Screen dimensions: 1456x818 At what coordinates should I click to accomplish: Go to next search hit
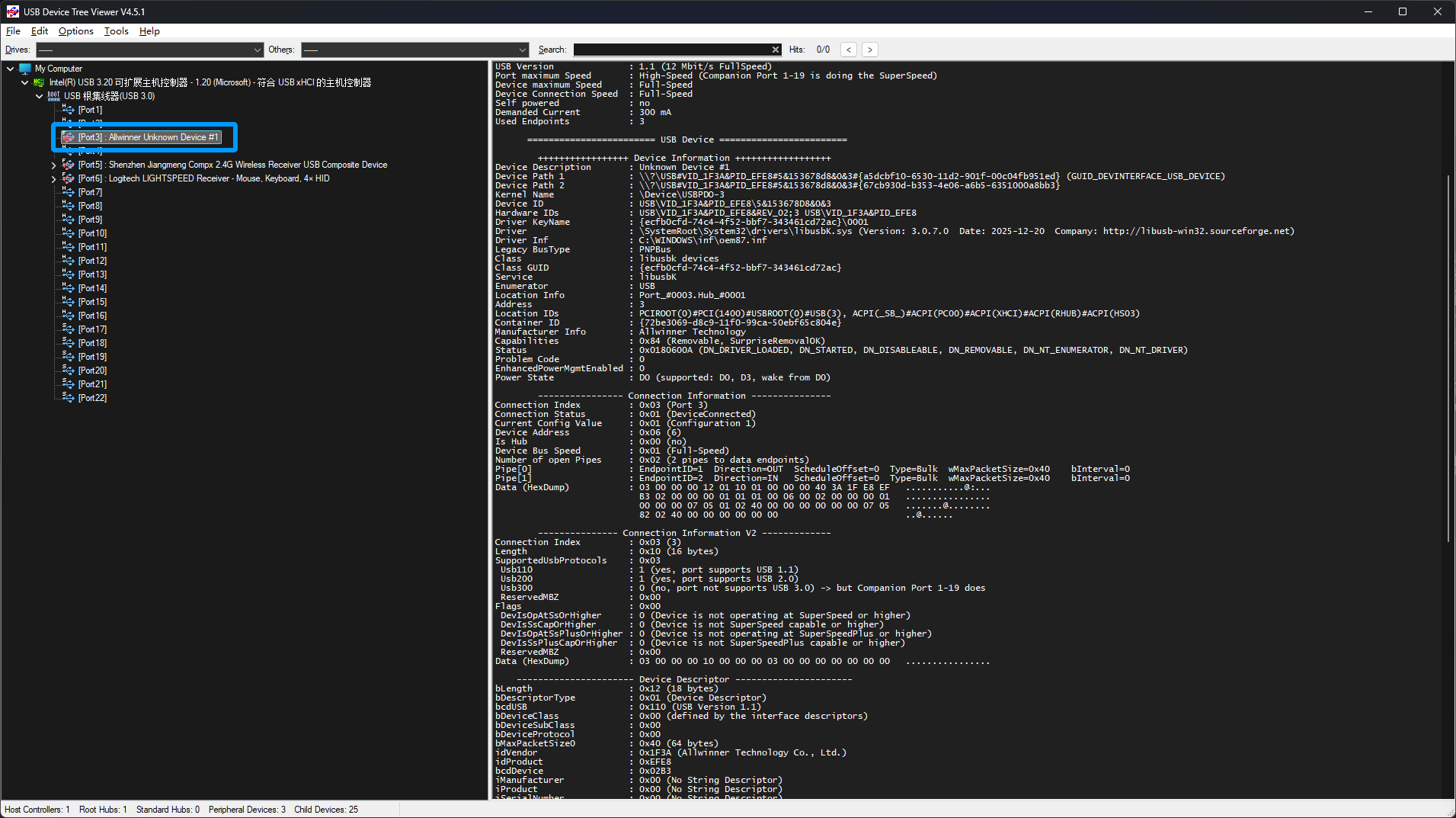tap(869, 50)
